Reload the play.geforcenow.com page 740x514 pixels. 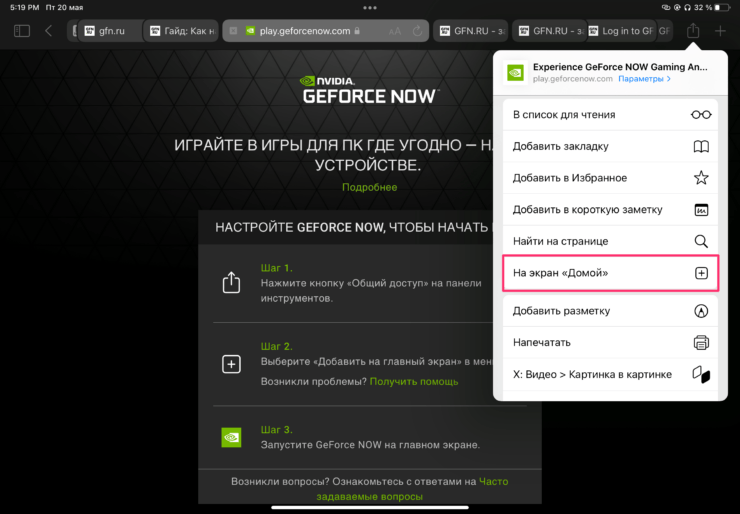click(x=417, y=31)
